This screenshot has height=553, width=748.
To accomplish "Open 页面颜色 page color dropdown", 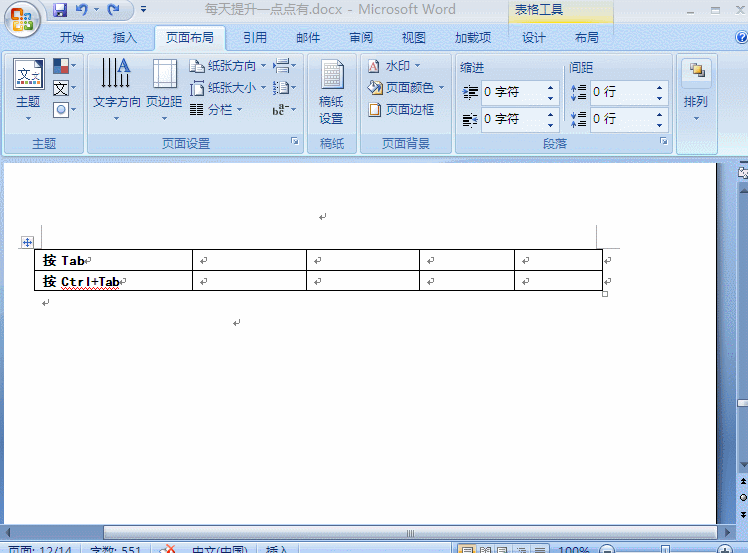I will (405, 88).
